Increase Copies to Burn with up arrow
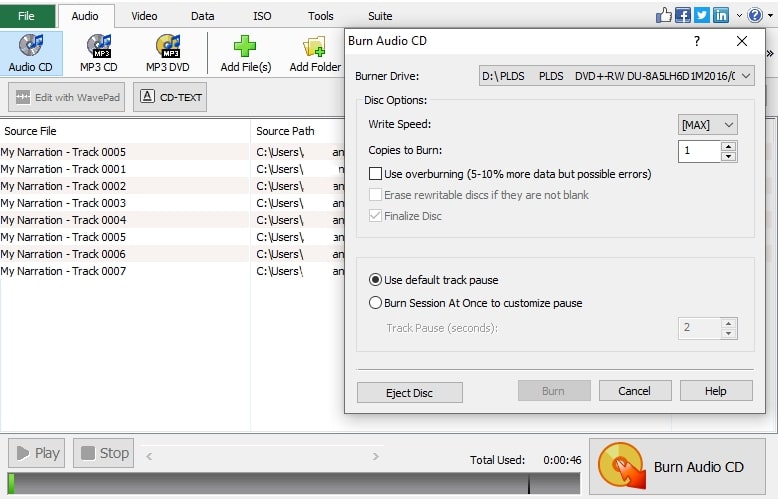Viewport: 778px width, 502px height. tap(728, 146)
